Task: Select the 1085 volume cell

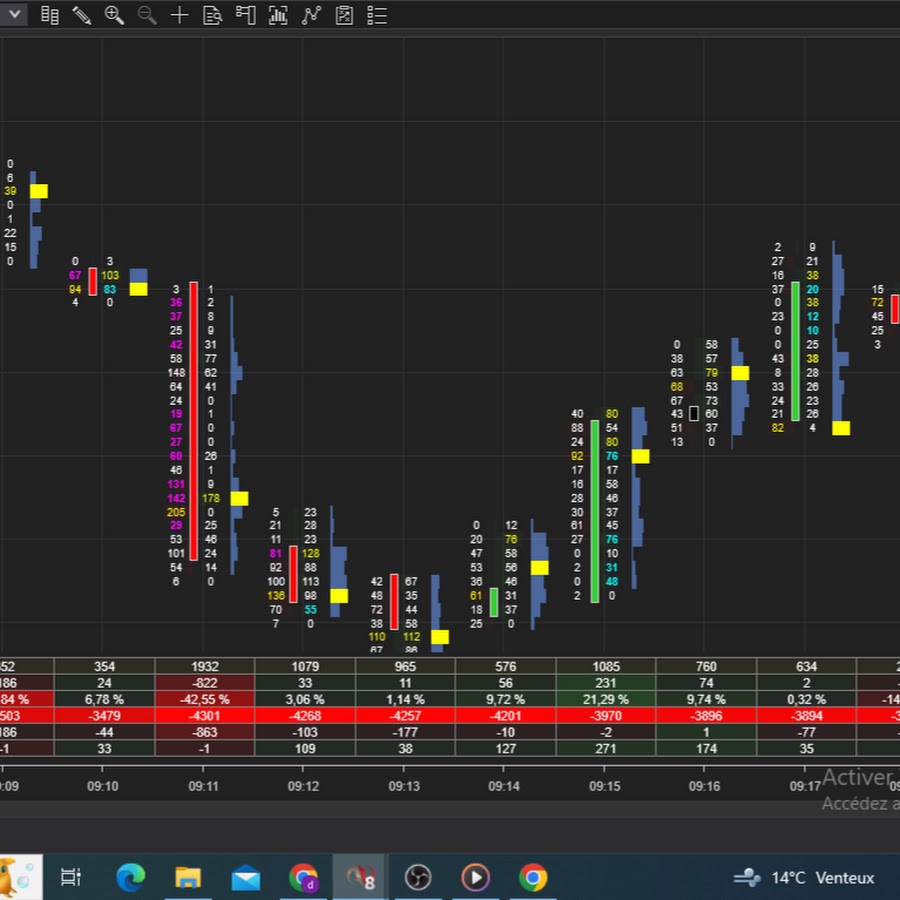Action: 606,666
